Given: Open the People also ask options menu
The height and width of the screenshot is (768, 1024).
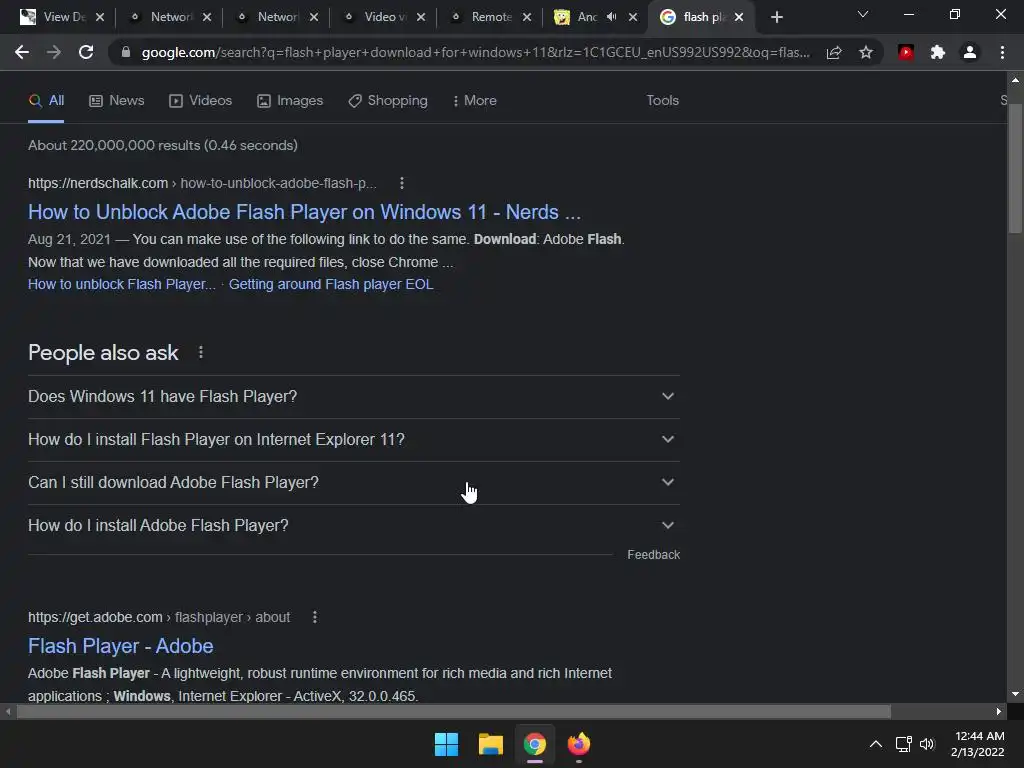Looking at the screenshot, I should click(200, 353).
